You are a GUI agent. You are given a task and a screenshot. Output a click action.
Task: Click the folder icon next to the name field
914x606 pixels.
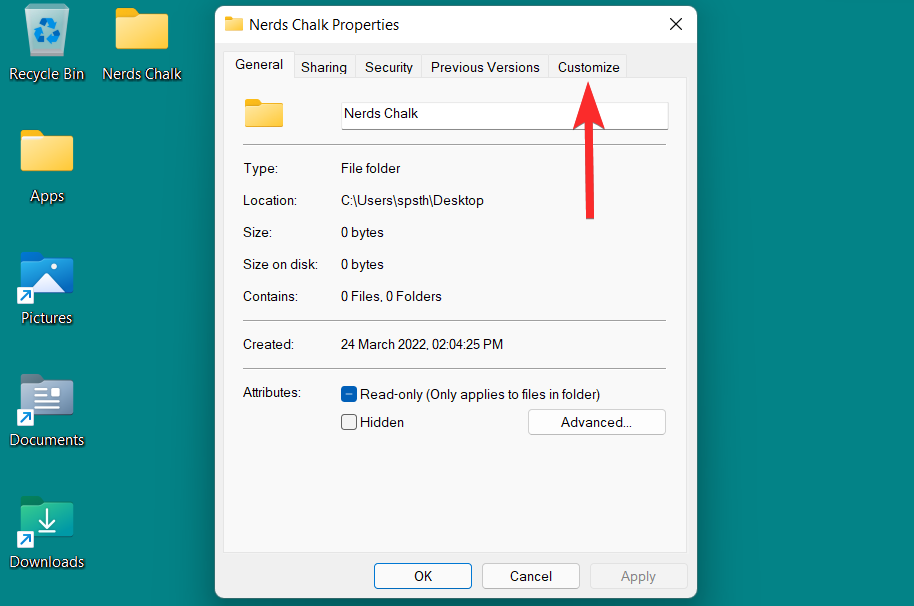(263, 113)
